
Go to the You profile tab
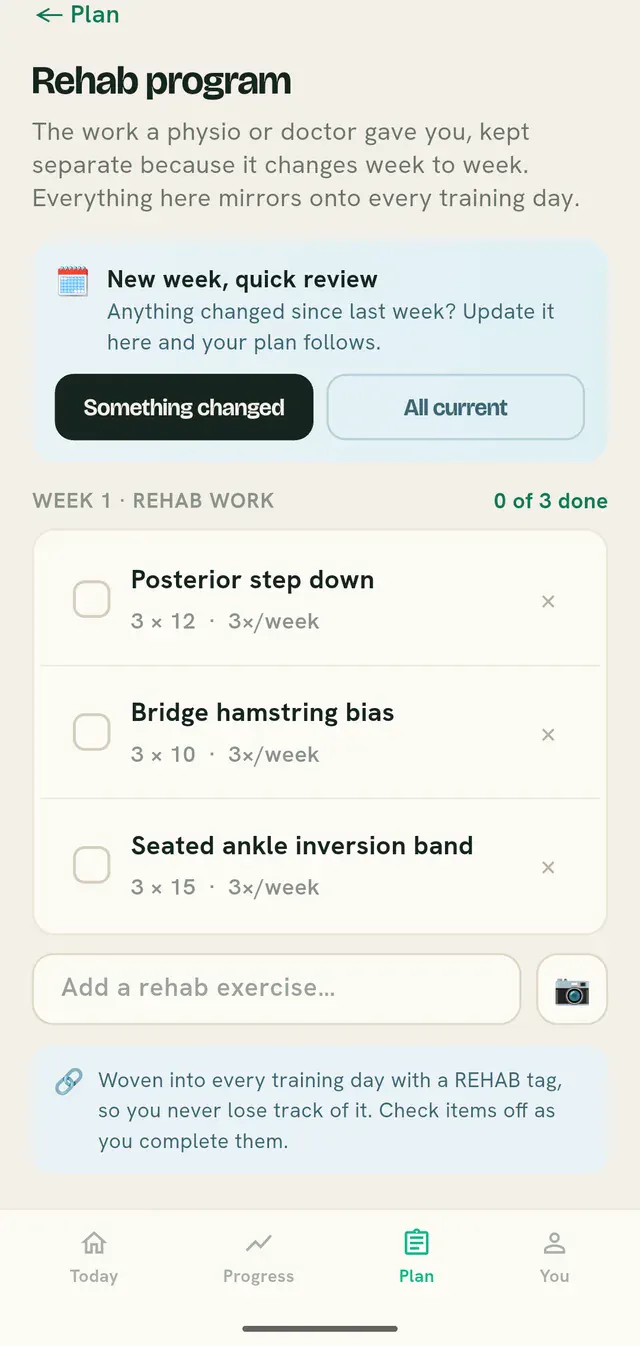click(x=554, y=1257)
